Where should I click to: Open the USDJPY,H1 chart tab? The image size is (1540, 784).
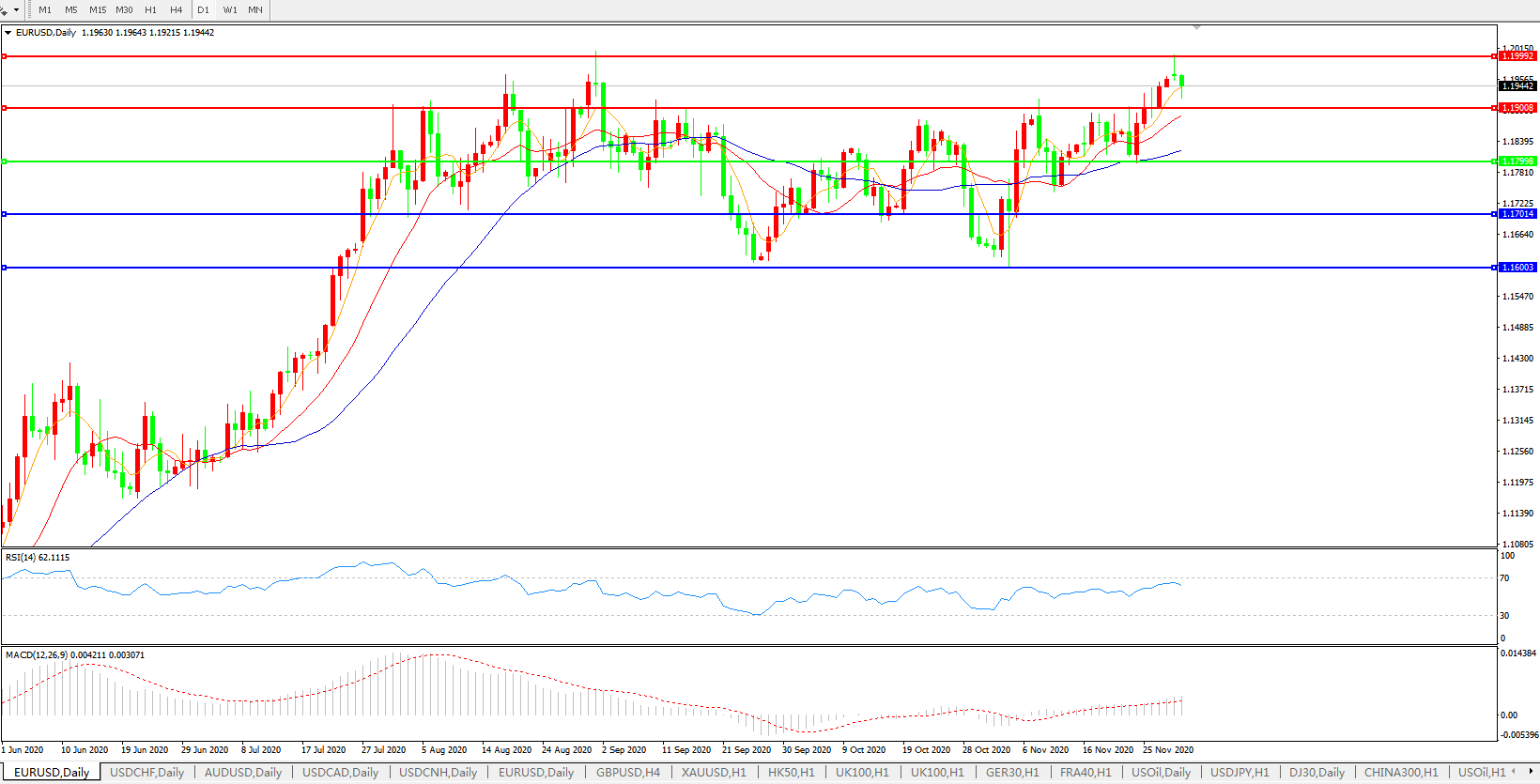[x=1240, y=773]
